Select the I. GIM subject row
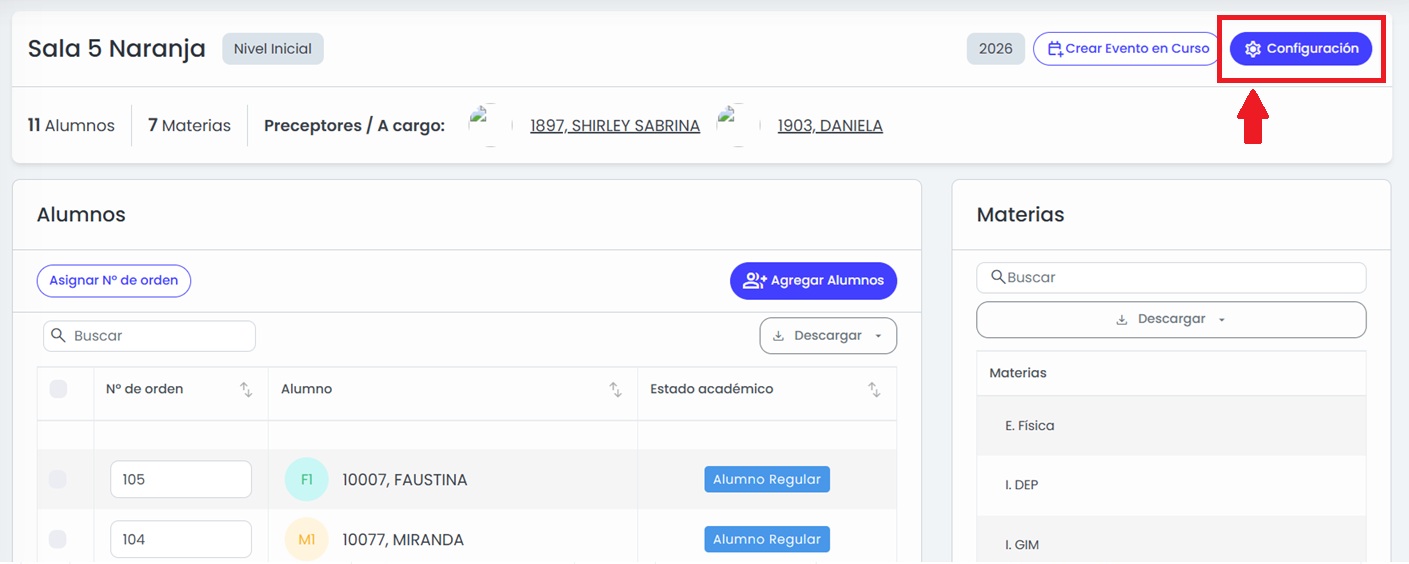 (x=1171, y=540)
